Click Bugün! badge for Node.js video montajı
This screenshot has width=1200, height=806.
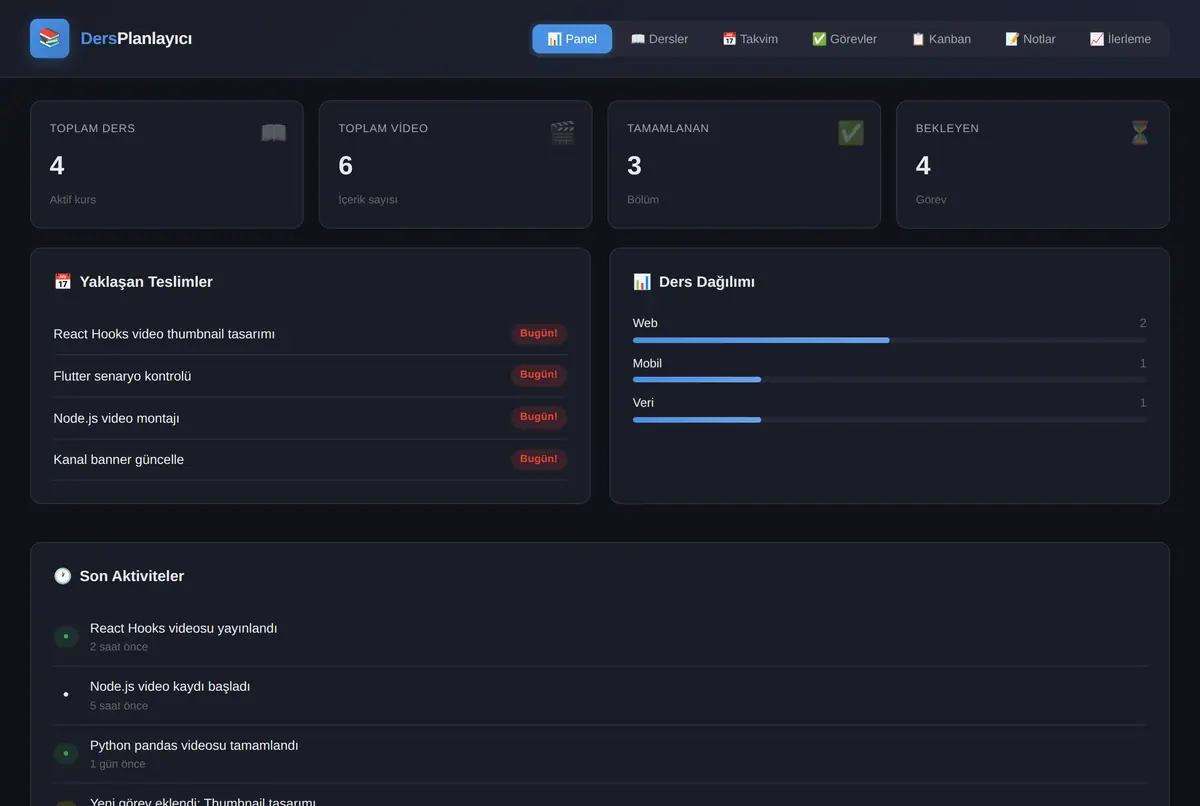pos(539,417)
